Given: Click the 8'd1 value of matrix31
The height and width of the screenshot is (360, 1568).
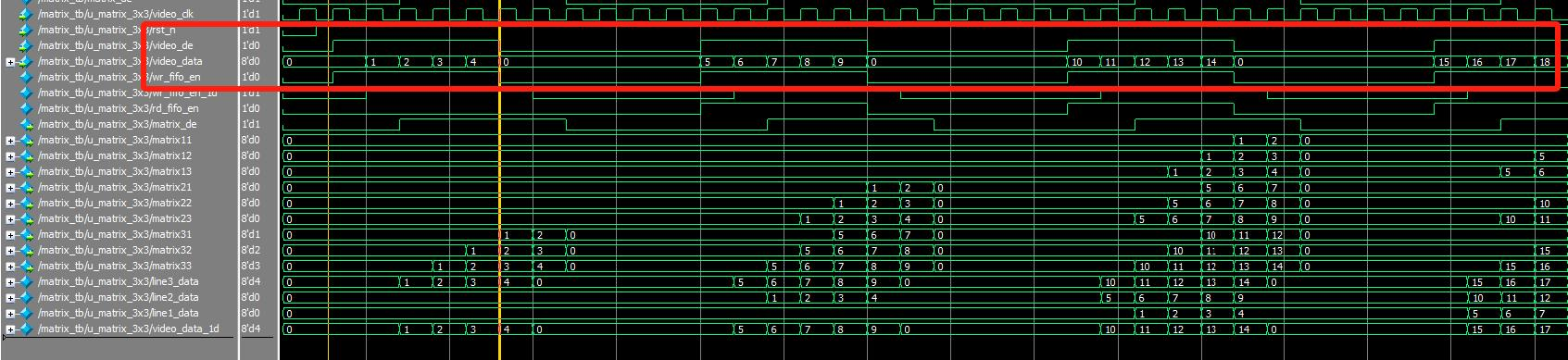Looking at the screenshot, I should click(251, 235).
